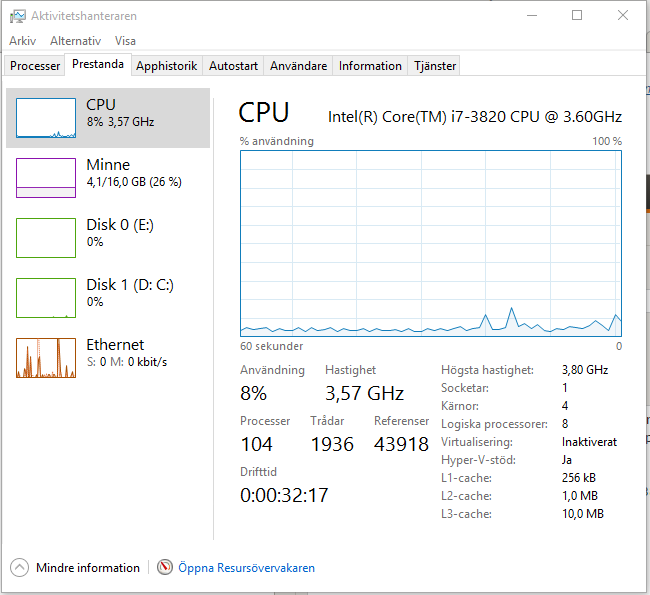The height and width of the screenshot is (595, 650).
Task: Open the Visa menu
Action: point(125,41)
